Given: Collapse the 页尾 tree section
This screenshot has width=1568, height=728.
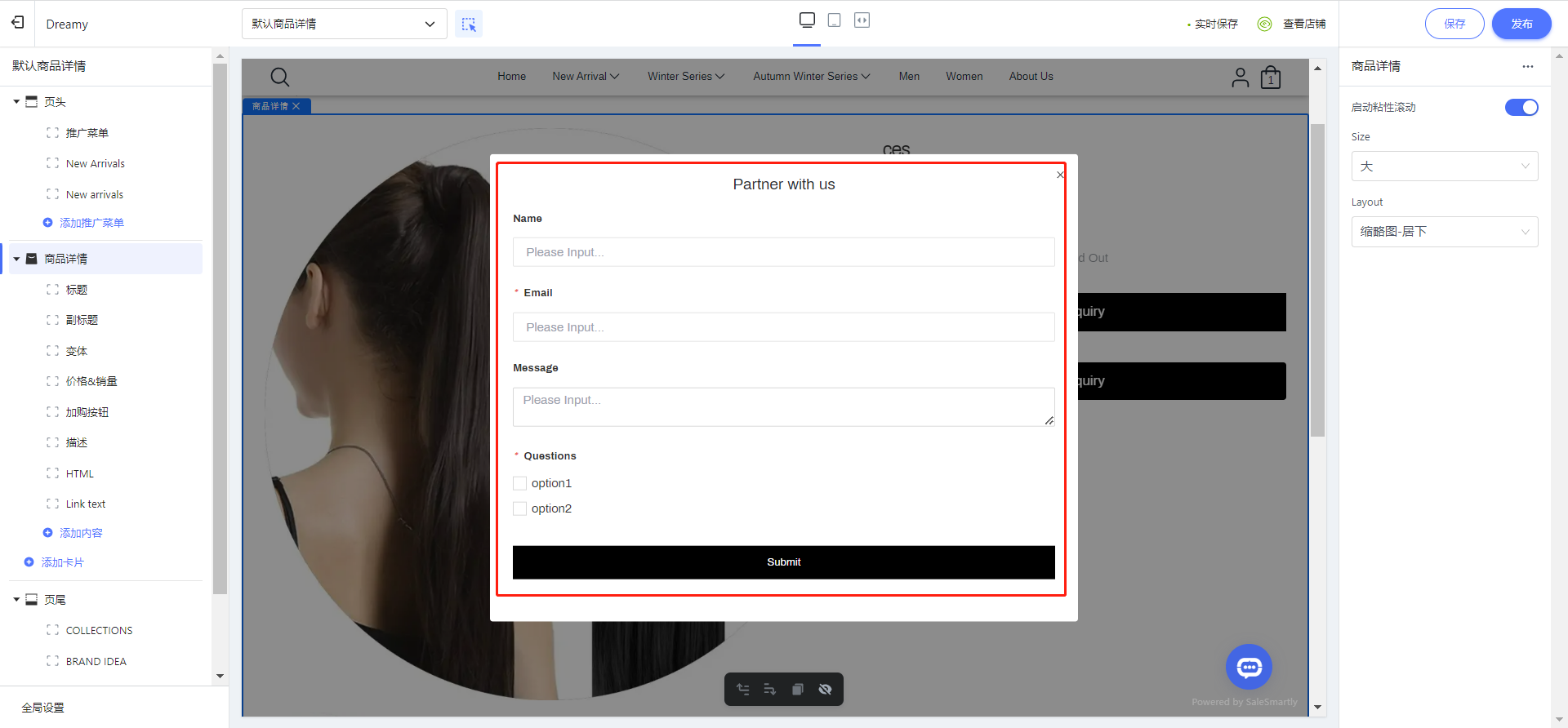Looking at the screenshot, I should [16, 600].
